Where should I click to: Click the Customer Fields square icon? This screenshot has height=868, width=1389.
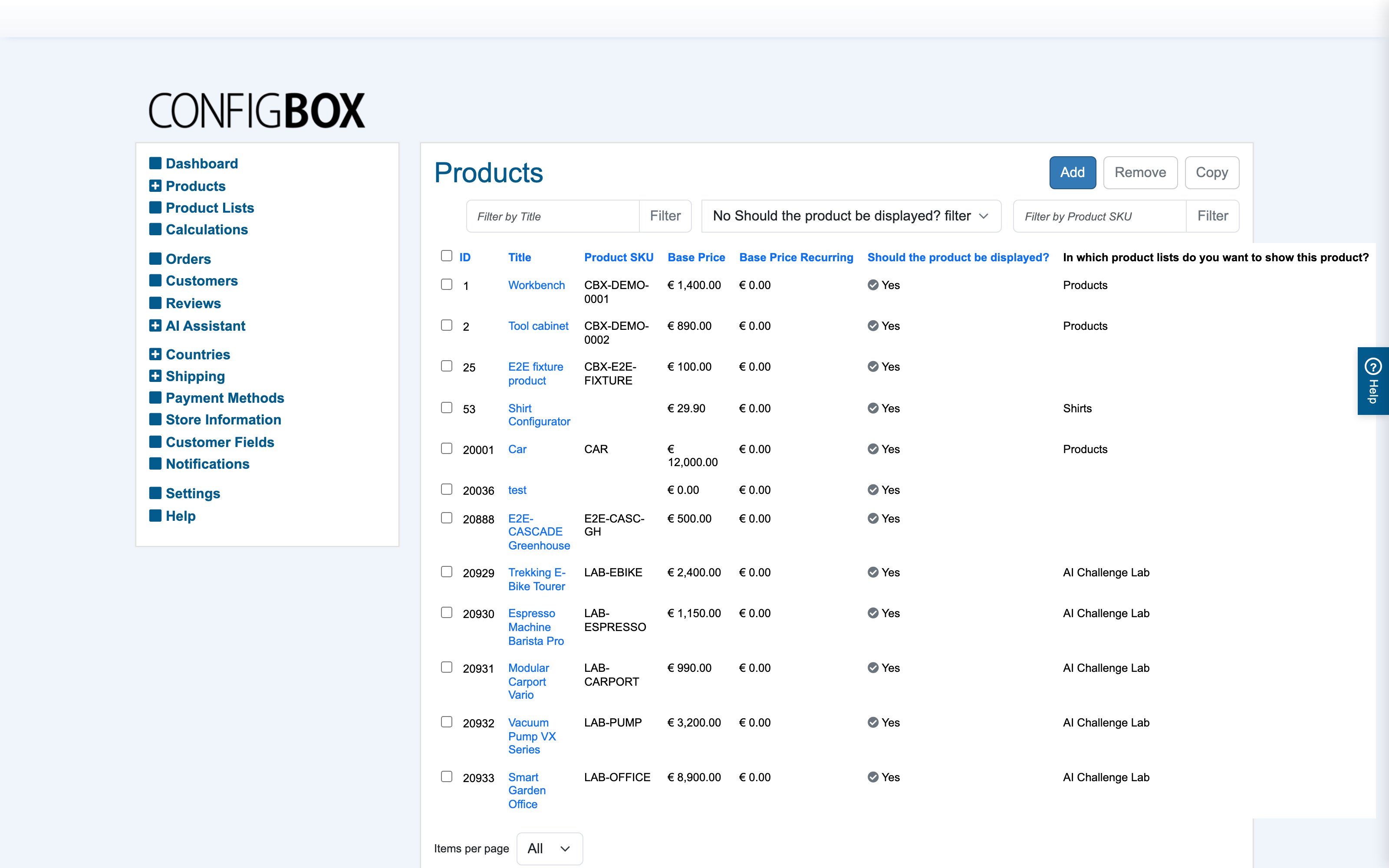coord(155,442)
